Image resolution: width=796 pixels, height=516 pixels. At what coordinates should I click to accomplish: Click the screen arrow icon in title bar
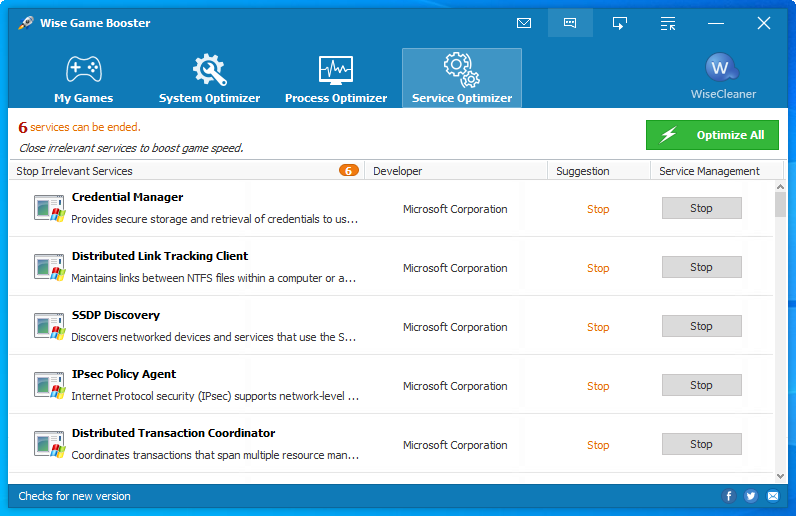point(619,23)
